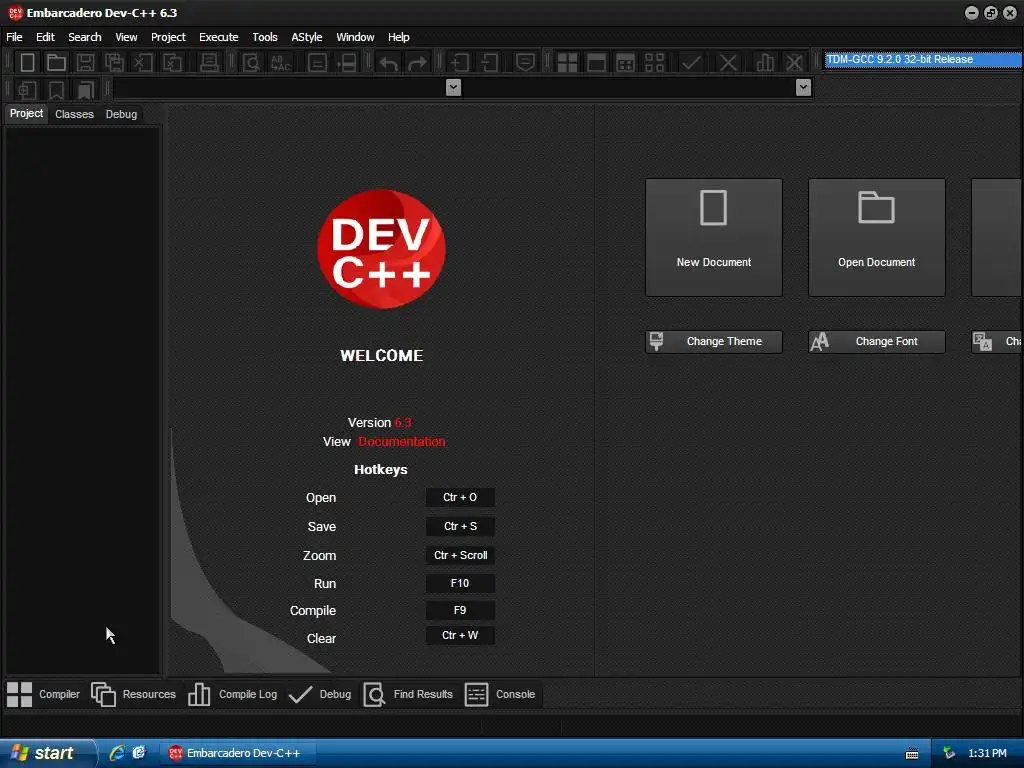Click the Windows start button
Image resolution: width=1024 pixels, height=768 pixels.
47,754
